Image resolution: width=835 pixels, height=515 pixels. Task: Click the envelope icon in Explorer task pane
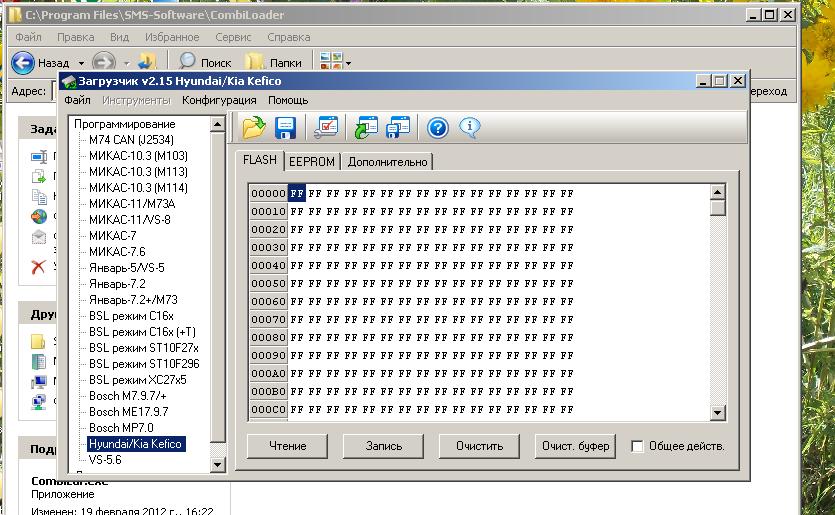pyautogui.click(x=38, y=236)
